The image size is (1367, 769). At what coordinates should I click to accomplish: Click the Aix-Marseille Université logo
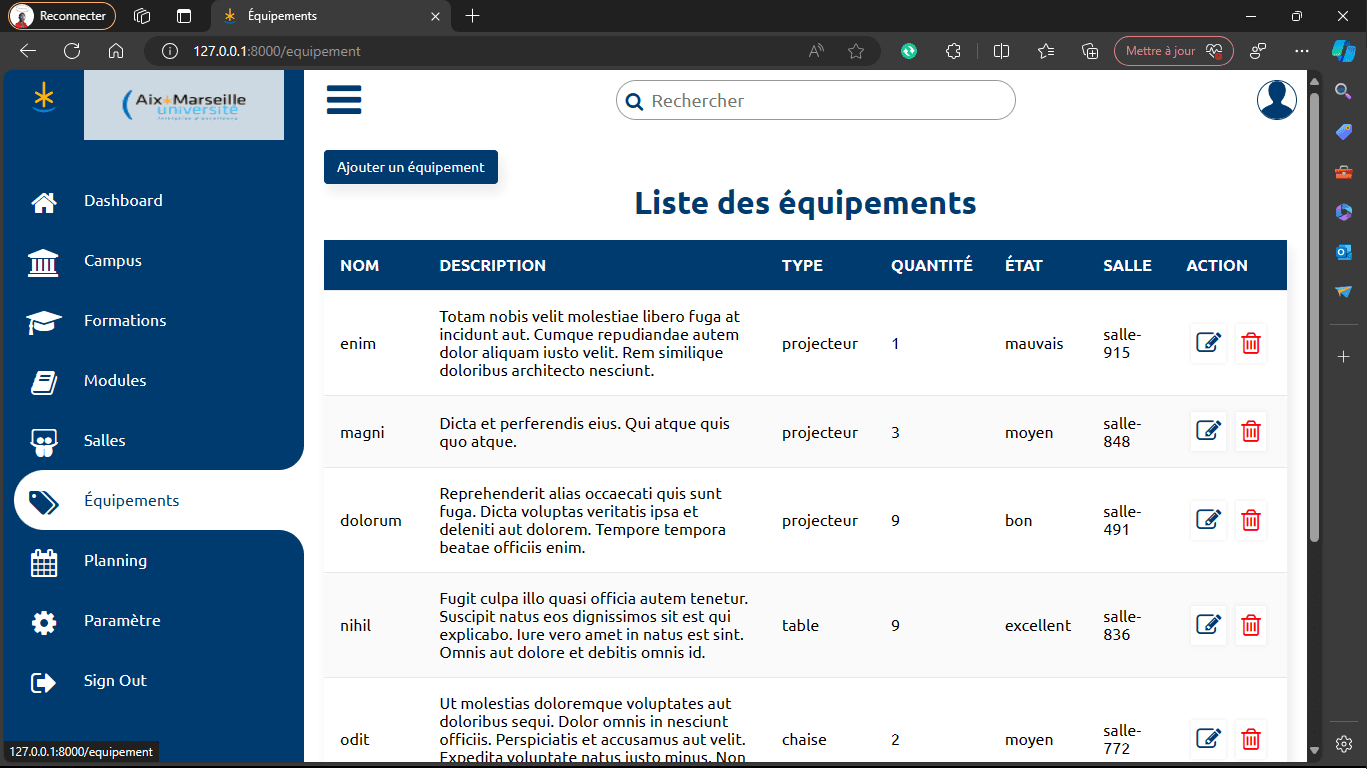pyautogui.click(x=184, y=105)
